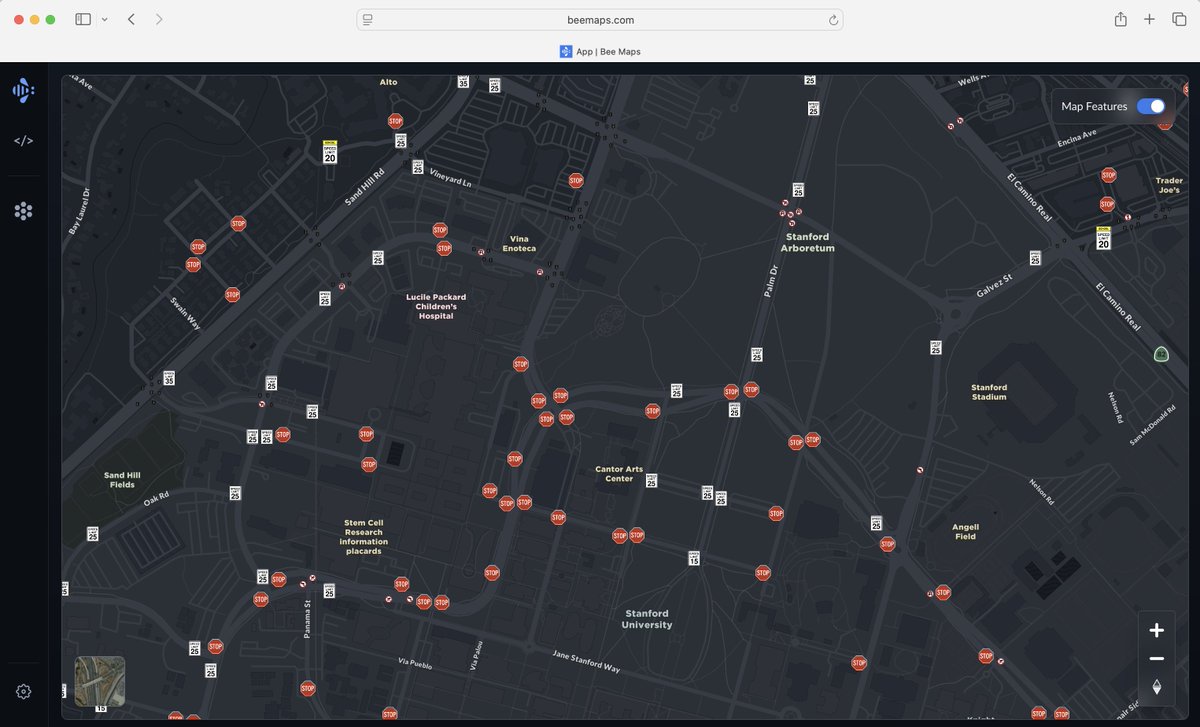Select the speed limit 25 sign beside Oak Rd
The image size is (1200, 727).
235,493
